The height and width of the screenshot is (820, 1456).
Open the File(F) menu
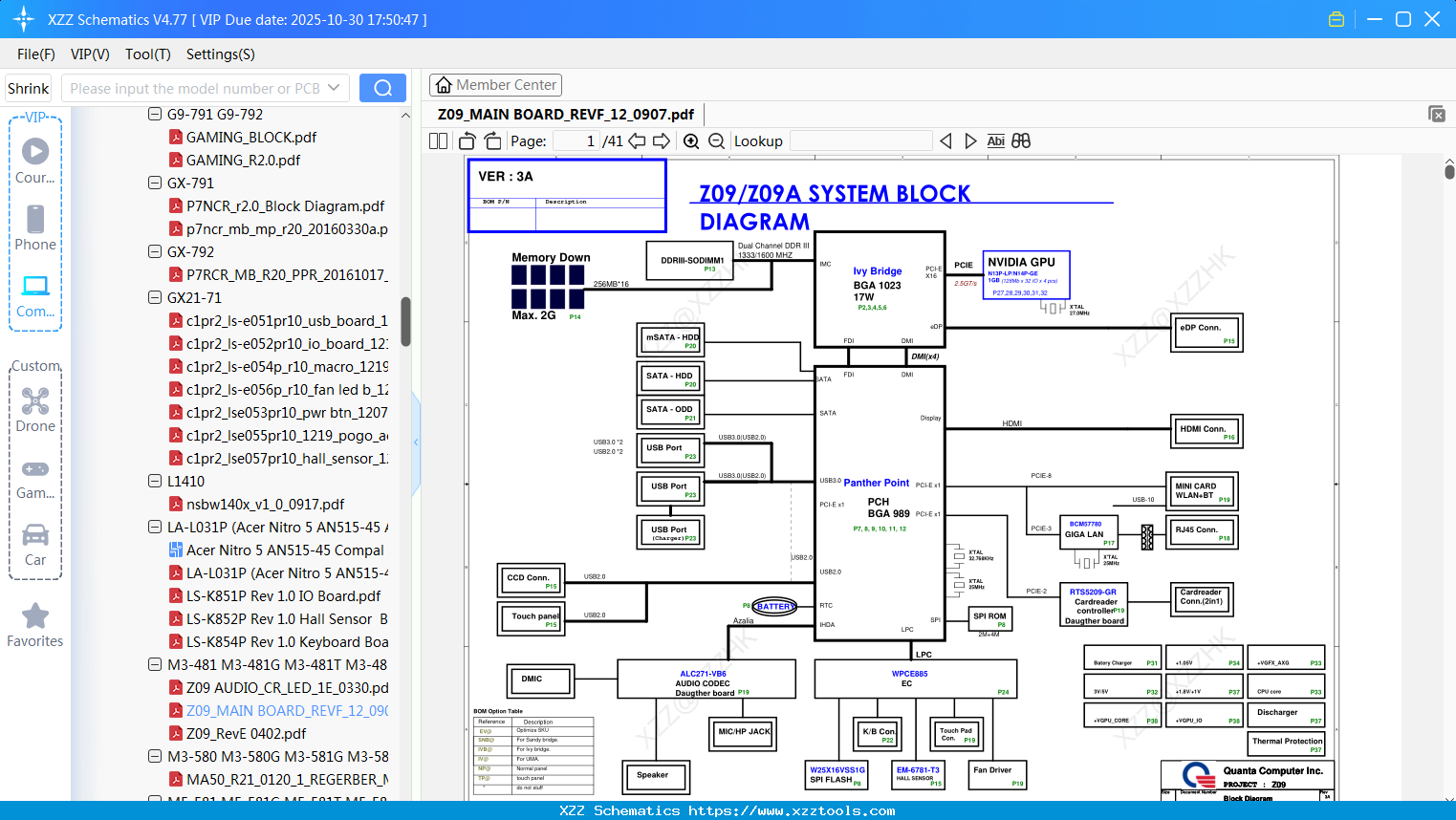click(x=36, y=54)
